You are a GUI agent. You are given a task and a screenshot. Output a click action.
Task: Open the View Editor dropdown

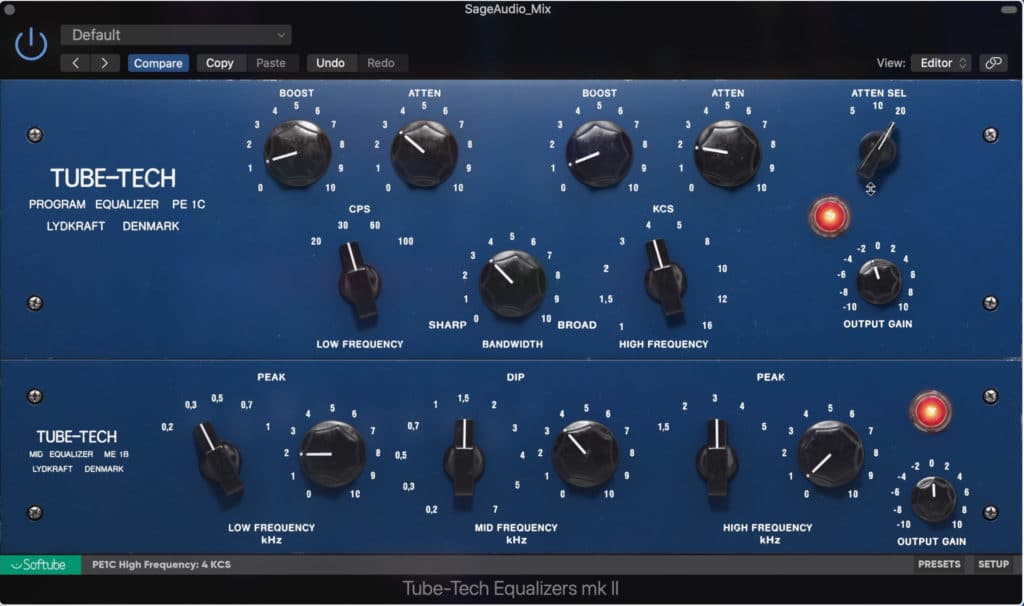coord(940,63)
